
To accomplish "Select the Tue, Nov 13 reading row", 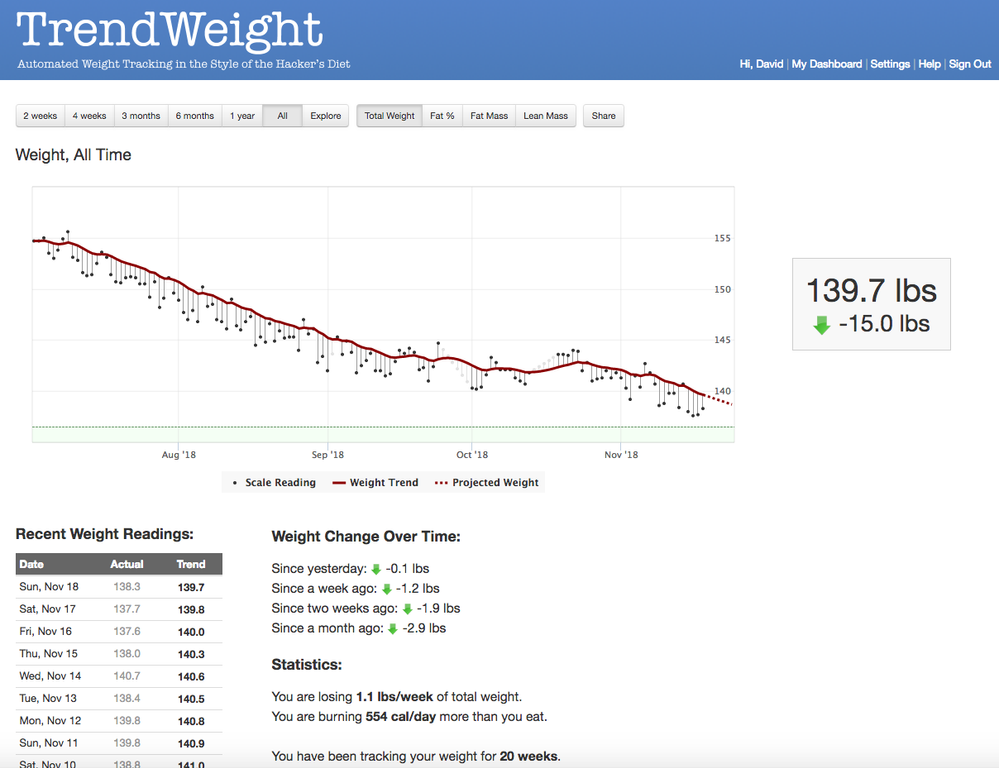I will click(119, 699).
